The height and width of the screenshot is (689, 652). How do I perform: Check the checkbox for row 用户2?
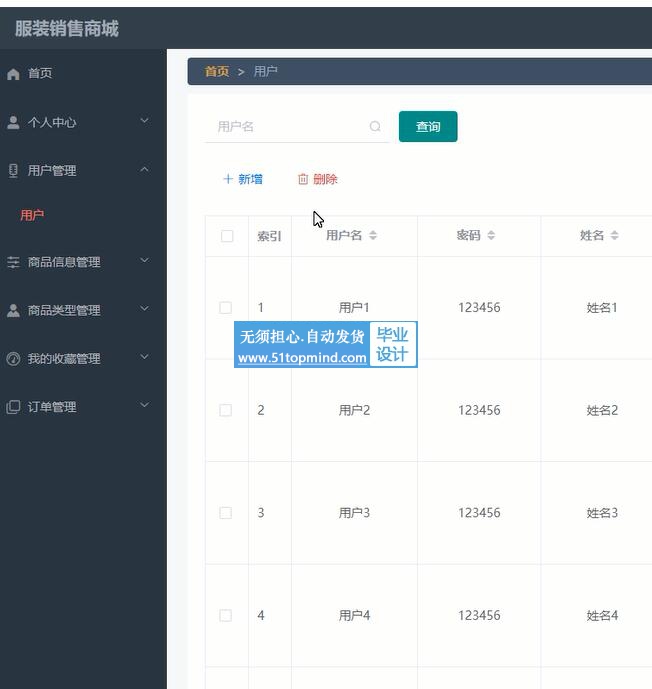tap(225, 410)
